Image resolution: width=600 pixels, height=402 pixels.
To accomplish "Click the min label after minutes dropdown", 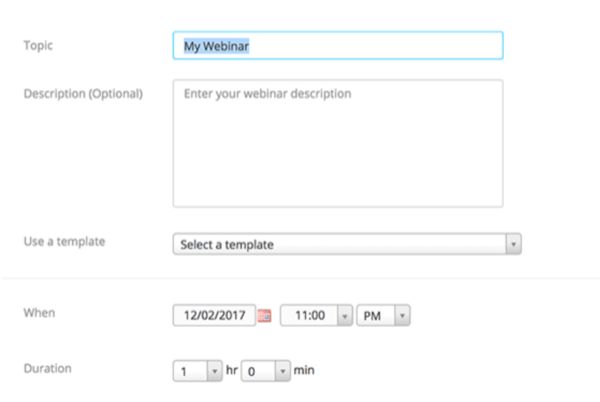I will point(304,370).
